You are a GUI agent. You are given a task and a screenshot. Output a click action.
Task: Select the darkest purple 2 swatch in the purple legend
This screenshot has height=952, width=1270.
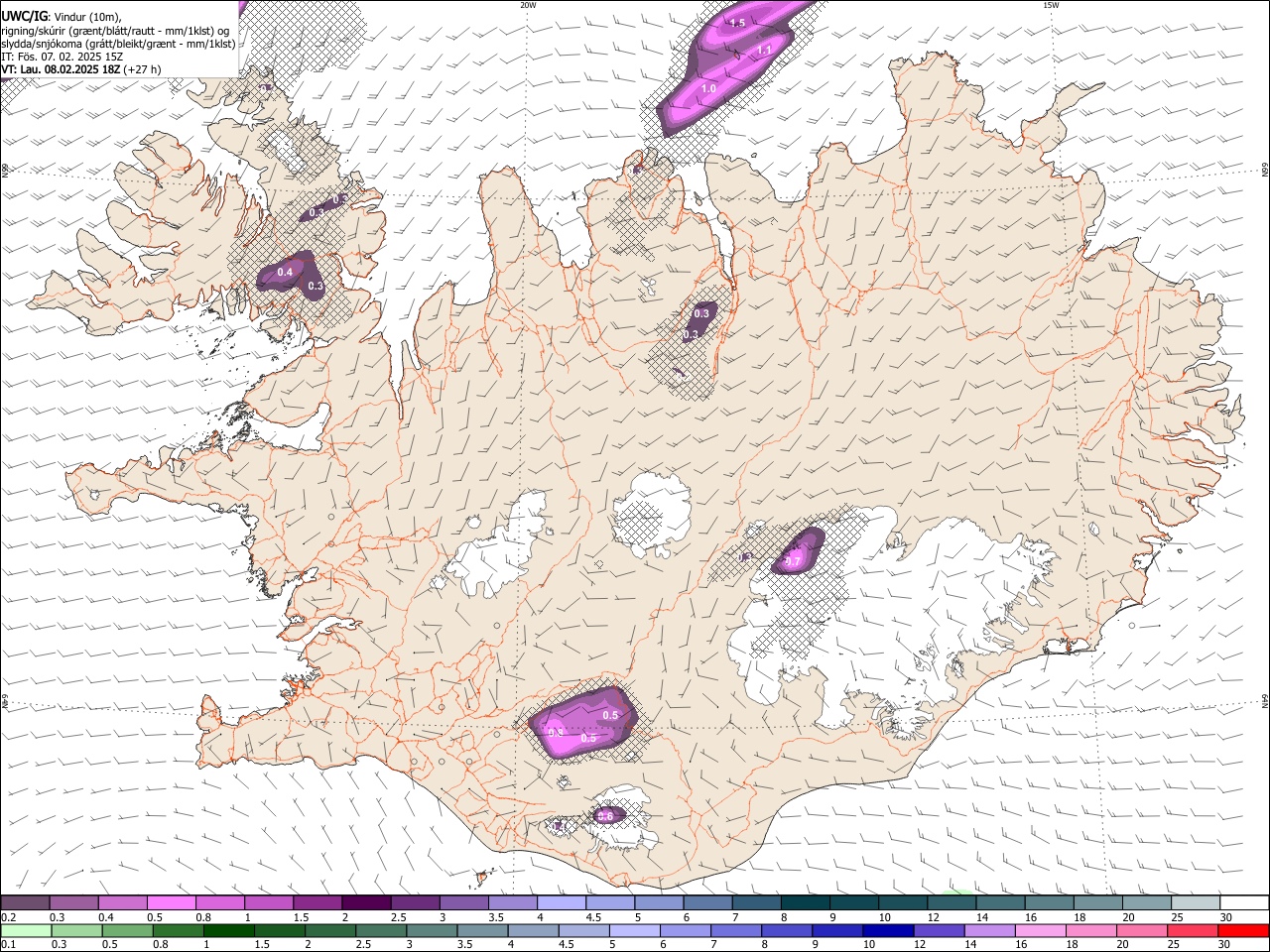click(365, 903)
